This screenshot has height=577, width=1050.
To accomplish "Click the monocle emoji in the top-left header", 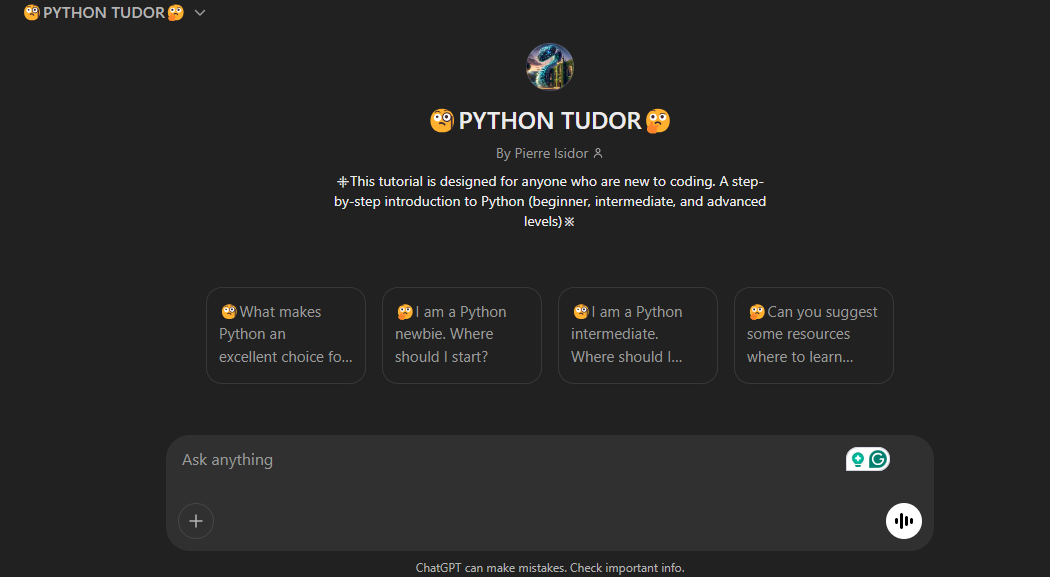I will (30, 12).
